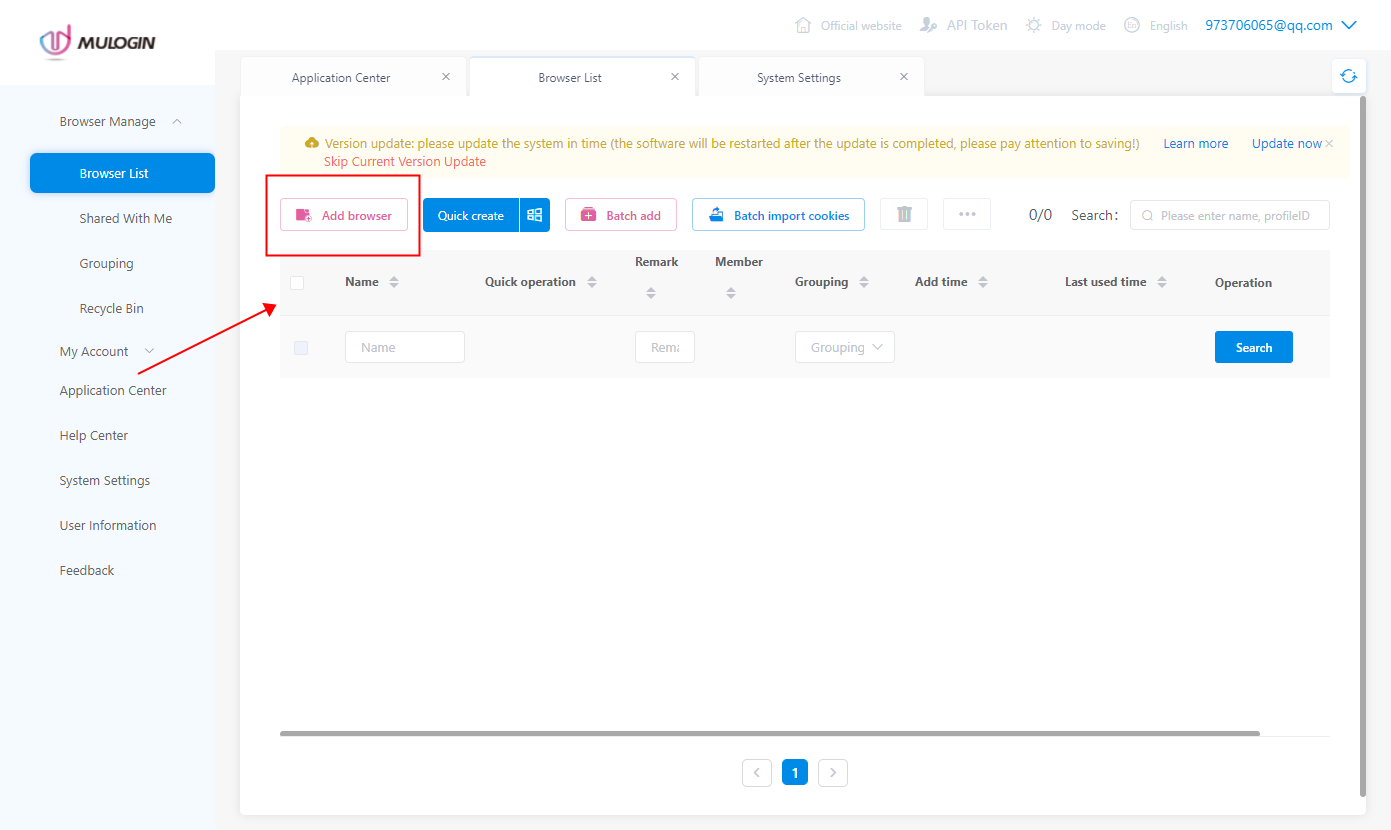
Task: Open the Grouping filter dropdown
Action: click(x=844, y=347)
